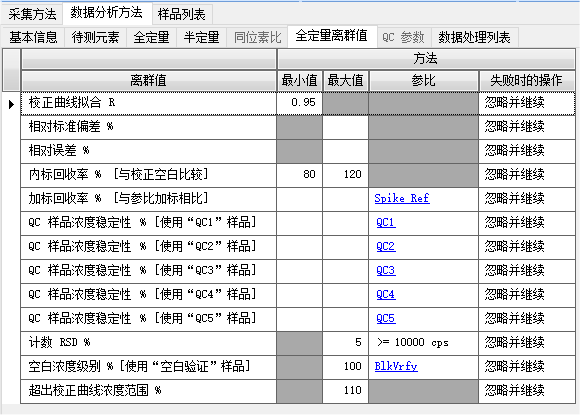Open the 半定量 sub-tab
Screen dimensions: 580x415
point(201,37)
